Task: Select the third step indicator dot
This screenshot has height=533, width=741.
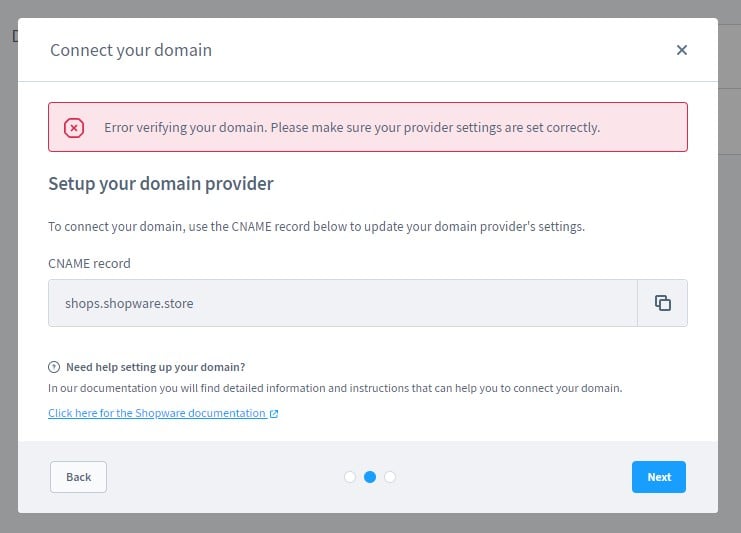Action: (x=390, y=477)
